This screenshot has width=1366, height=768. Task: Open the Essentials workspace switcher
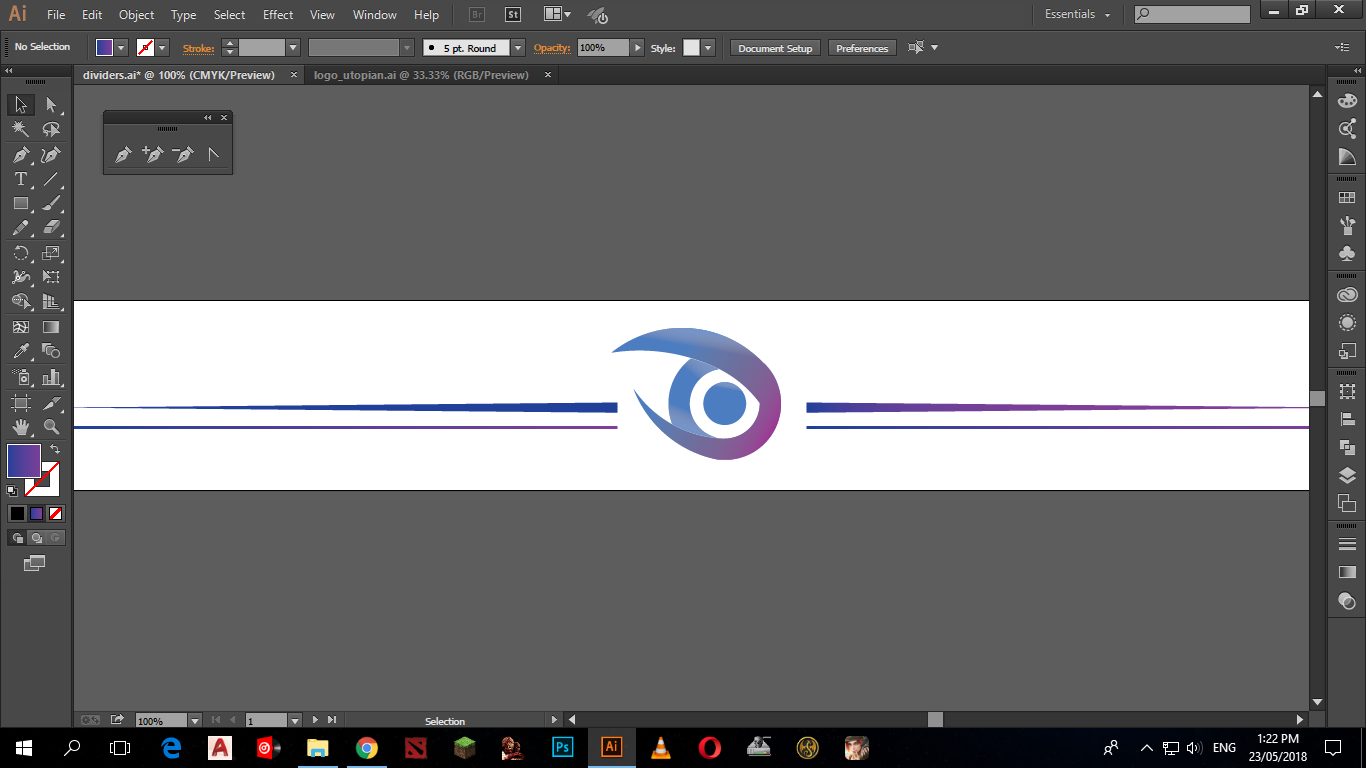pyautogui.click(x=1077, y=14)
